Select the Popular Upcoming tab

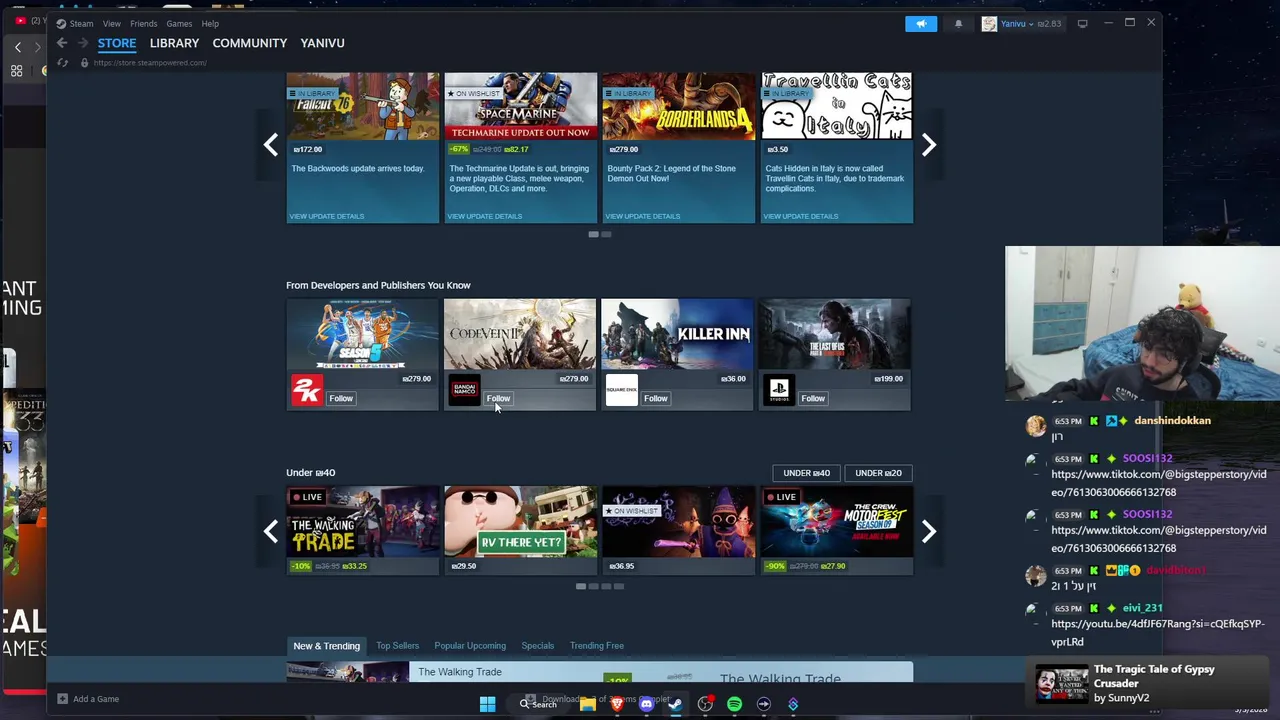coord(470,646)
